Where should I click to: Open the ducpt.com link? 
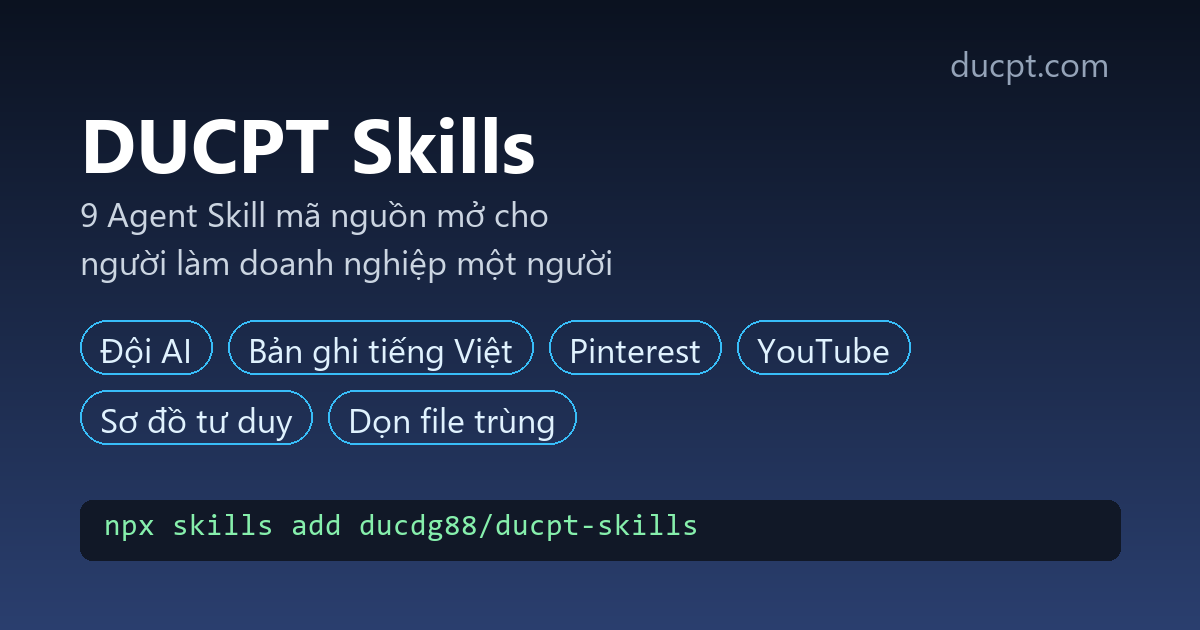[x=1029, y=66]
